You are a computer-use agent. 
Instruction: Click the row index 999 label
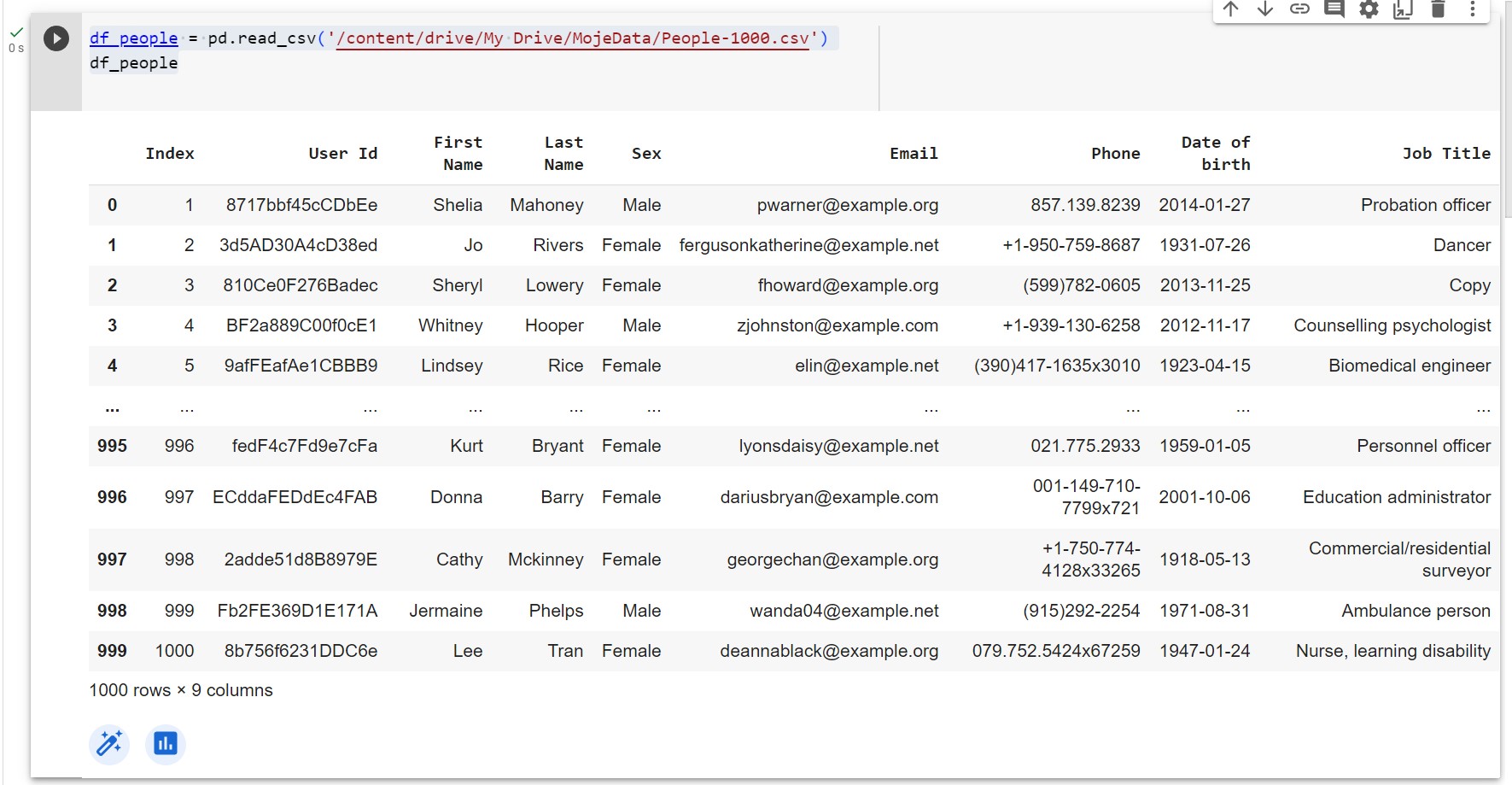pyautogui.click(x=112, y=651)
